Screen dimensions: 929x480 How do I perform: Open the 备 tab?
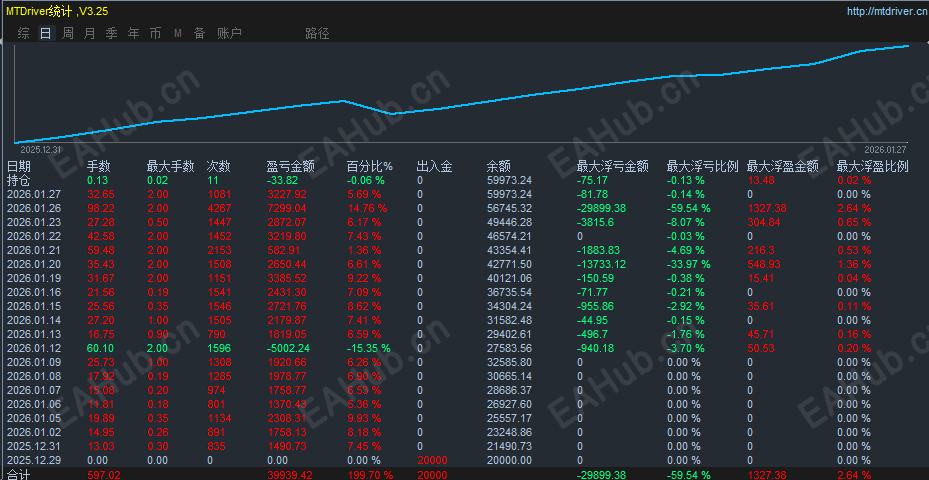(200, 34)
